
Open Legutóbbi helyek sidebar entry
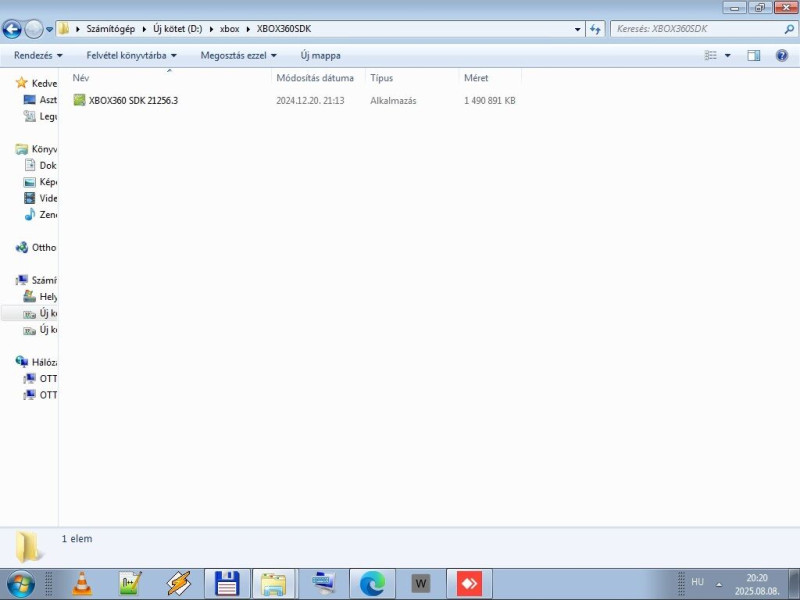click(40, 116)
